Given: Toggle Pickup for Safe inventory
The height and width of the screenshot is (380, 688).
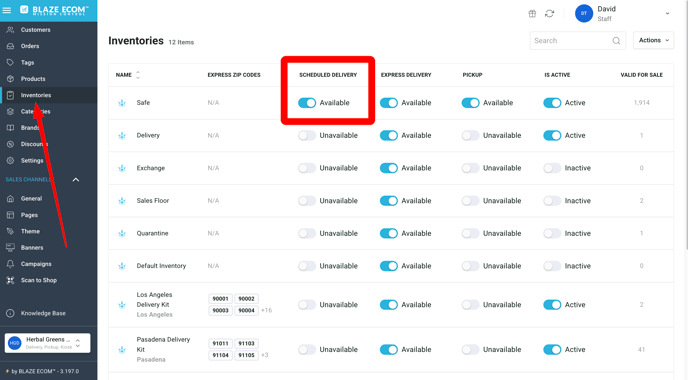Looking at the screenshot, I should coord(470,103).
